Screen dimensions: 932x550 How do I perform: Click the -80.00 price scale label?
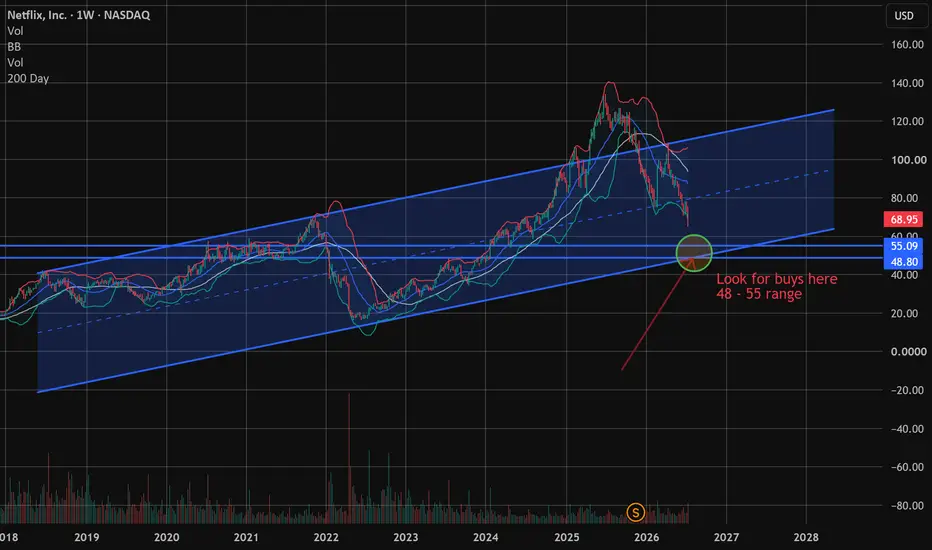point(907,506)
